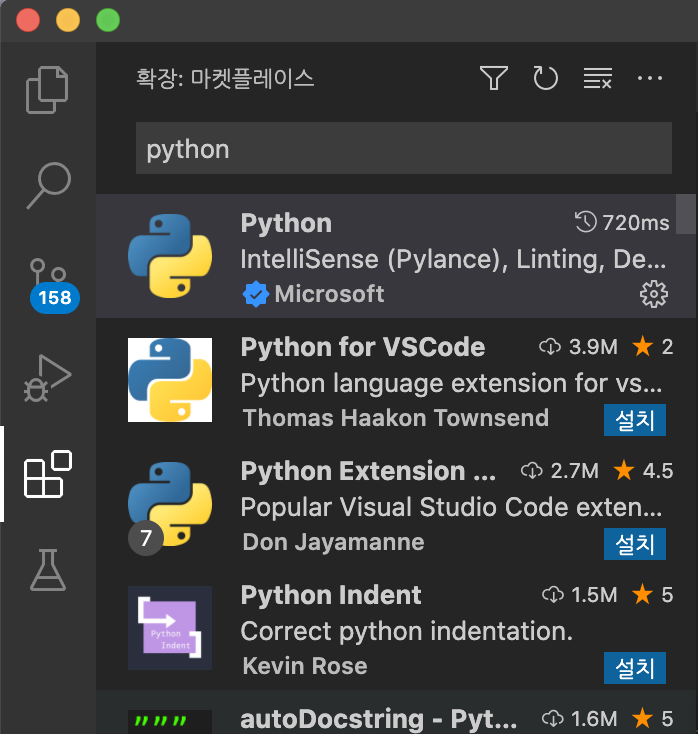Click the 4.5 star rating
Screen dimensions: 698x734
pos(643,471)
